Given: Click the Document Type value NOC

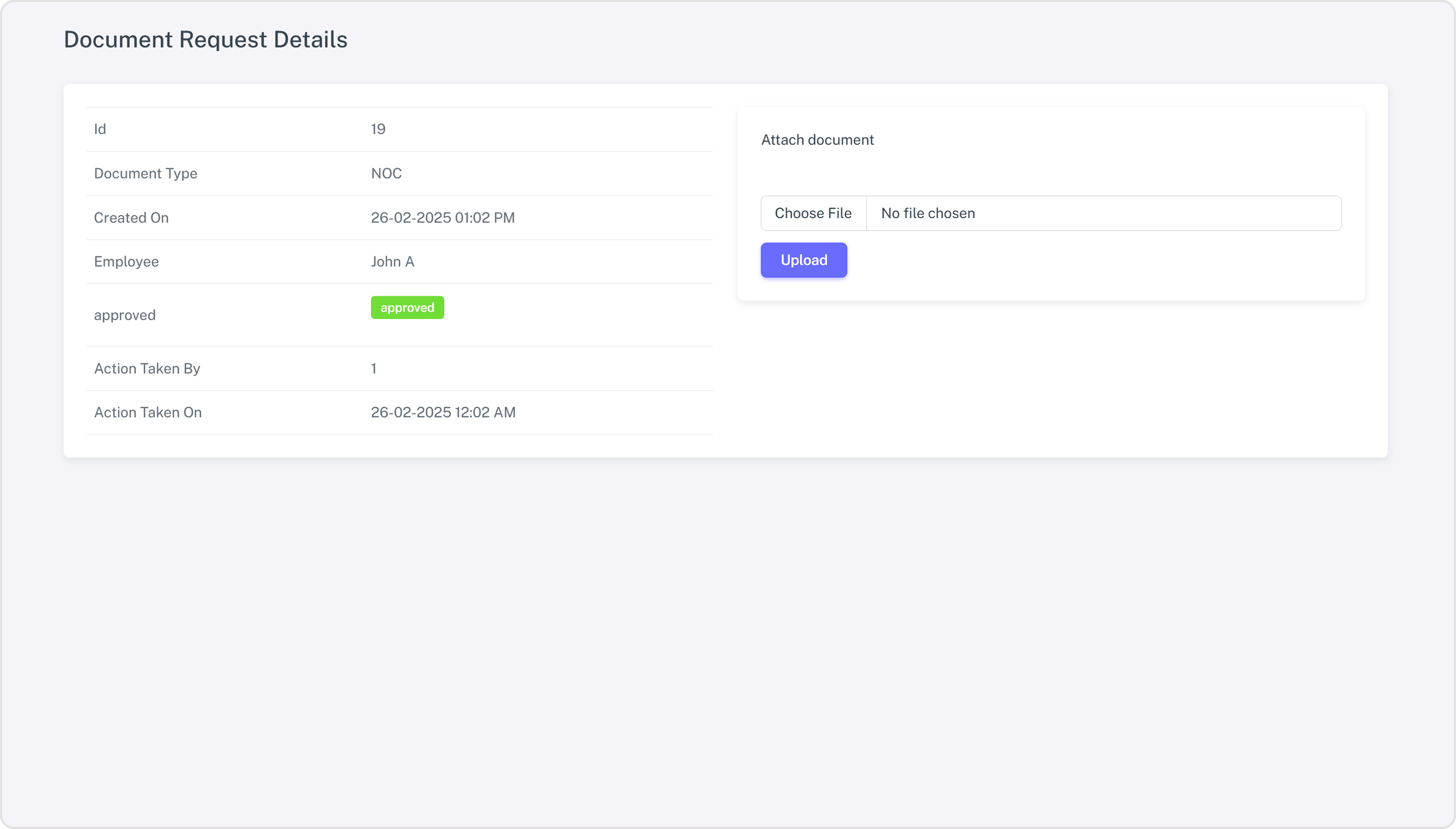Looking at the screenshot, I should [x=386, y=174].
